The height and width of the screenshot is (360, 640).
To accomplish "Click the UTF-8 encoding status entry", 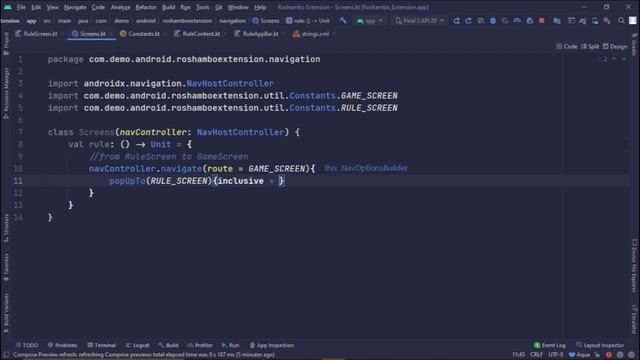I will 556,355.
